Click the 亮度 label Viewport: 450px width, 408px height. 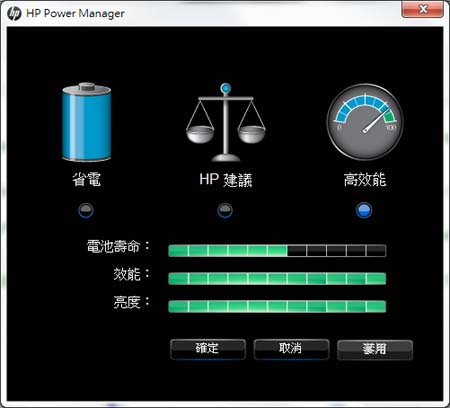pyautogui.click(x=132, y=302)
